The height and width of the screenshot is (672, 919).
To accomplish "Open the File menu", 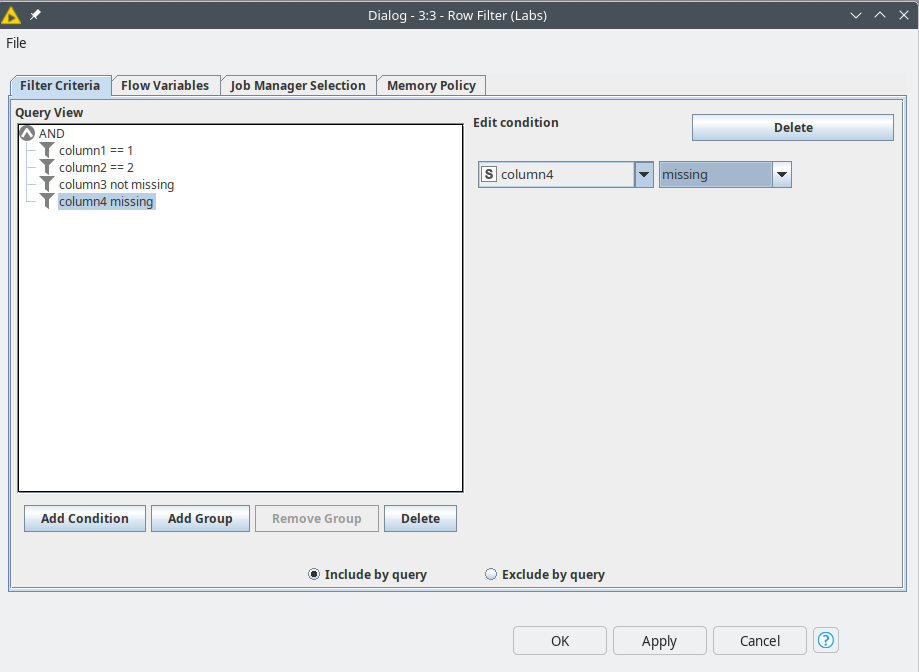I will pos(16,43).
